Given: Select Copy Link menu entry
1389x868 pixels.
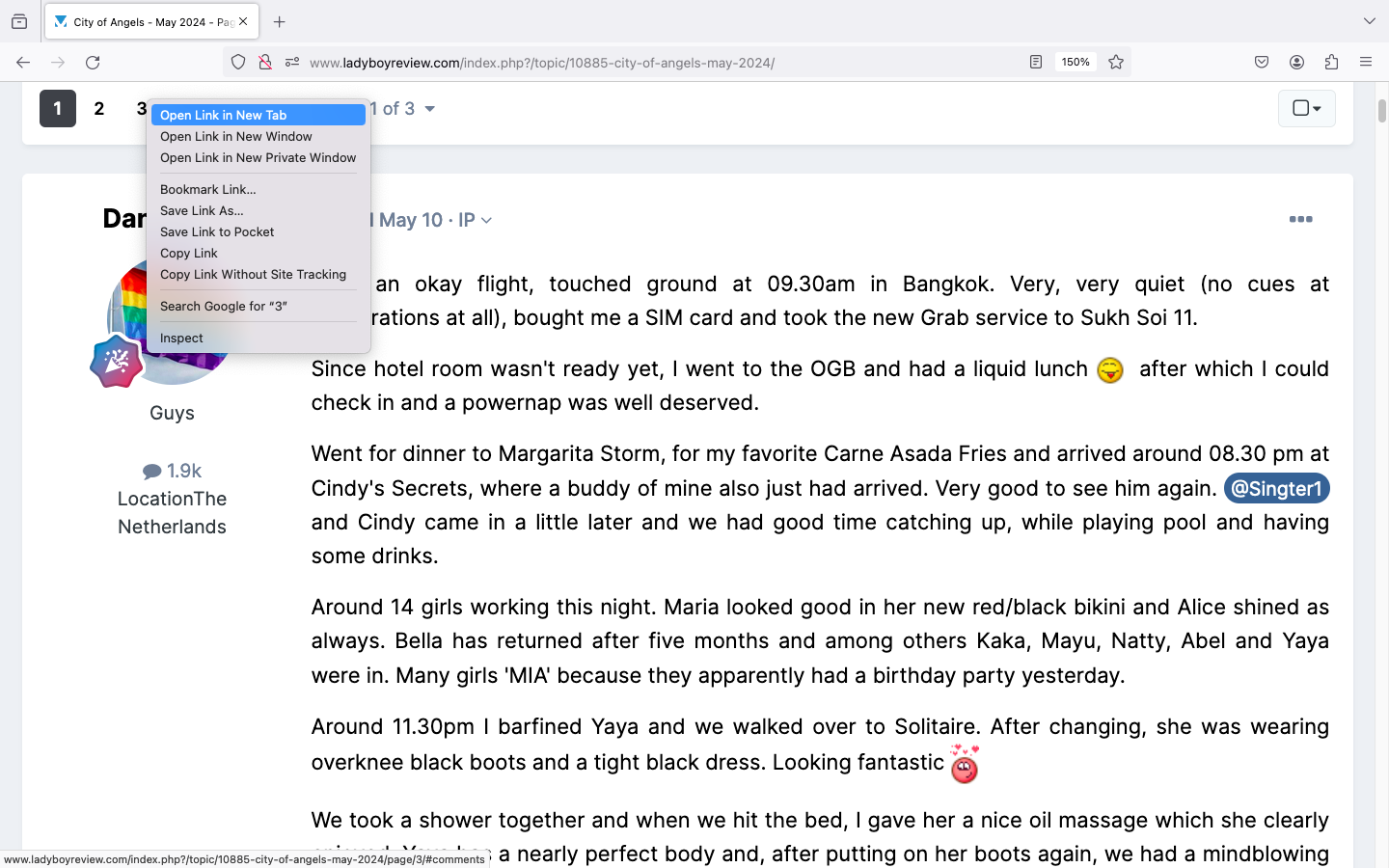Looking at the screenshot, I should tap(259, 253).
